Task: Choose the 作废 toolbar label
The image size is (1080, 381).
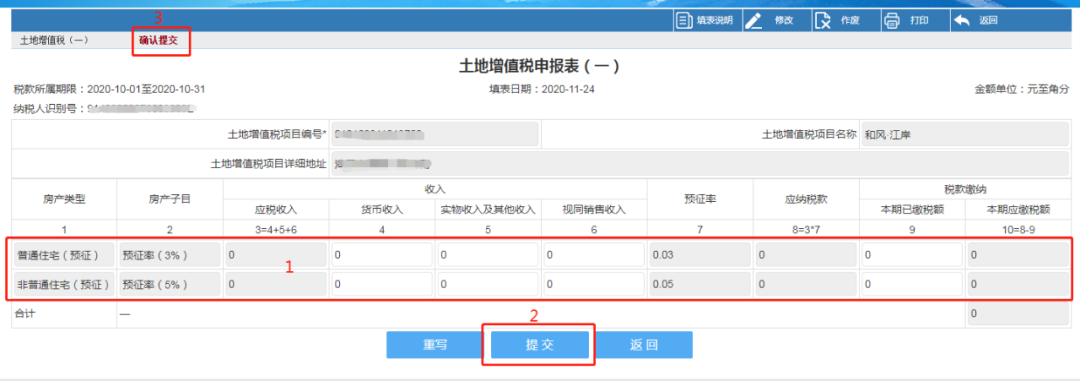Action: coord(850,21)
